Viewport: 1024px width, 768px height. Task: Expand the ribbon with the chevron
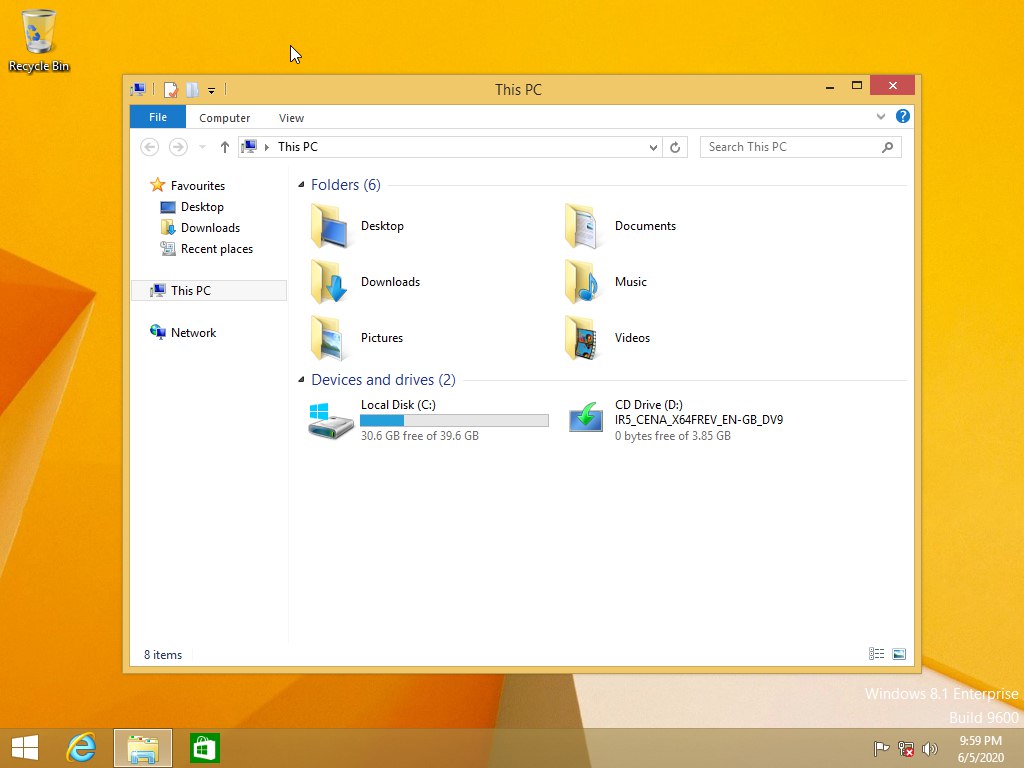(881, 116)
